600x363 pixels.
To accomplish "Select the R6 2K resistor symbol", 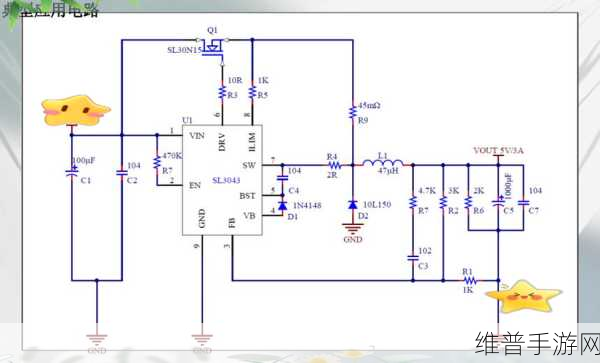I will tap(468, 203).
